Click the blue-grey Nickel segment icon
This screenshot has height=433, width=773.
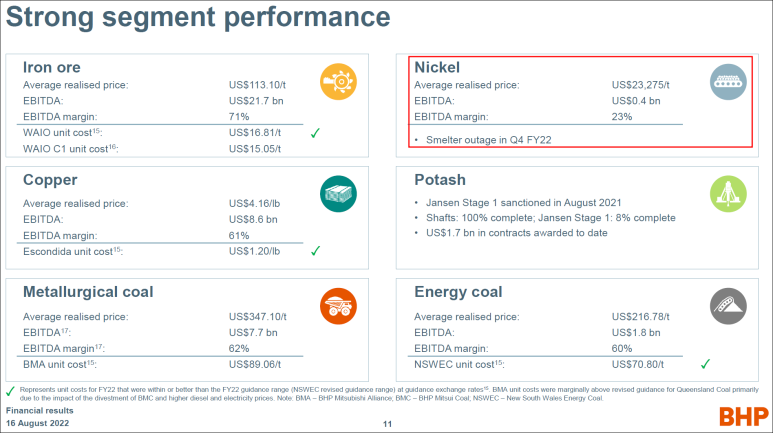[728, 81]
